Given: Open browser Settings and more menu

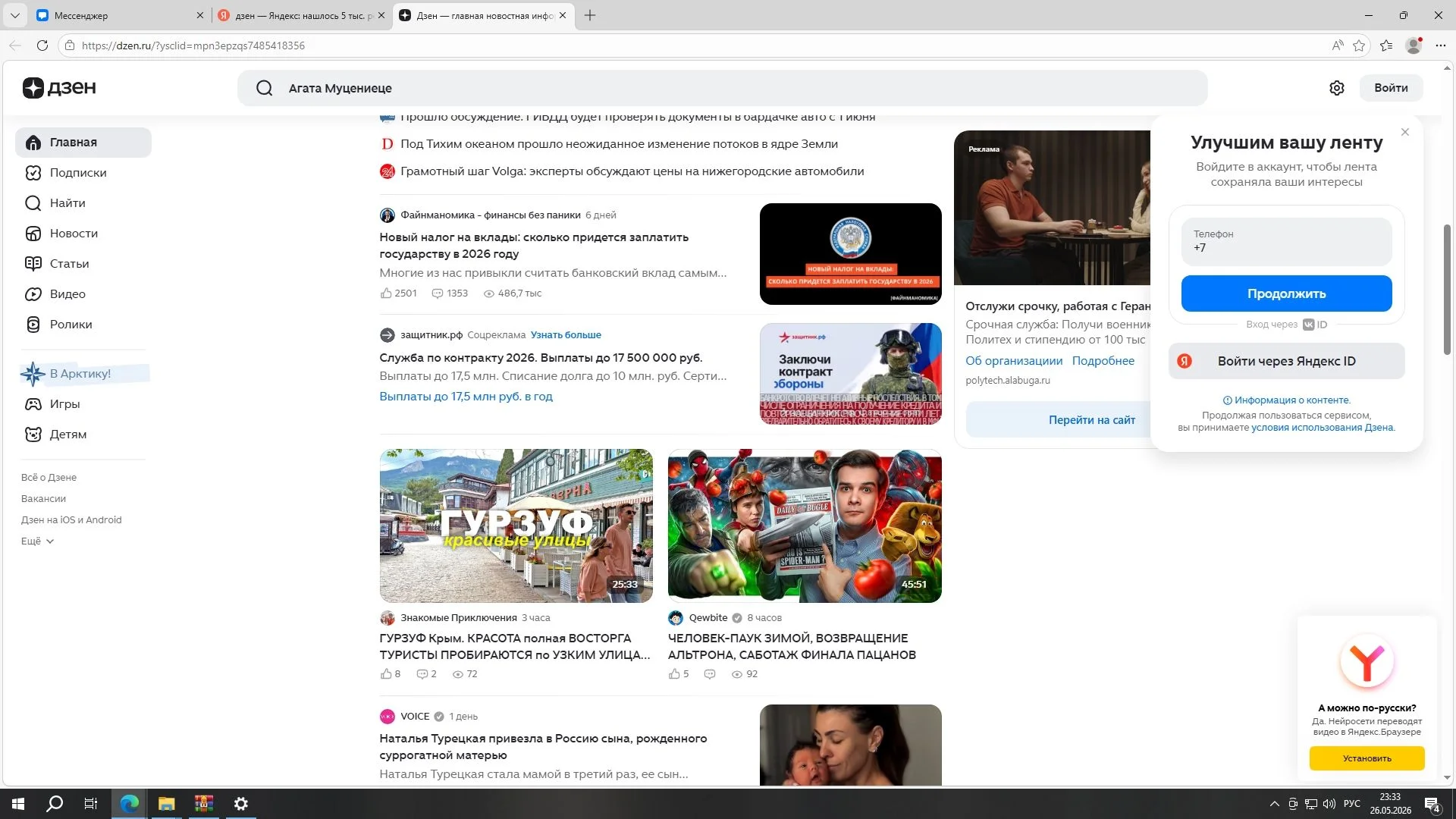Looking at the screenshot, I should point(1441,45).
